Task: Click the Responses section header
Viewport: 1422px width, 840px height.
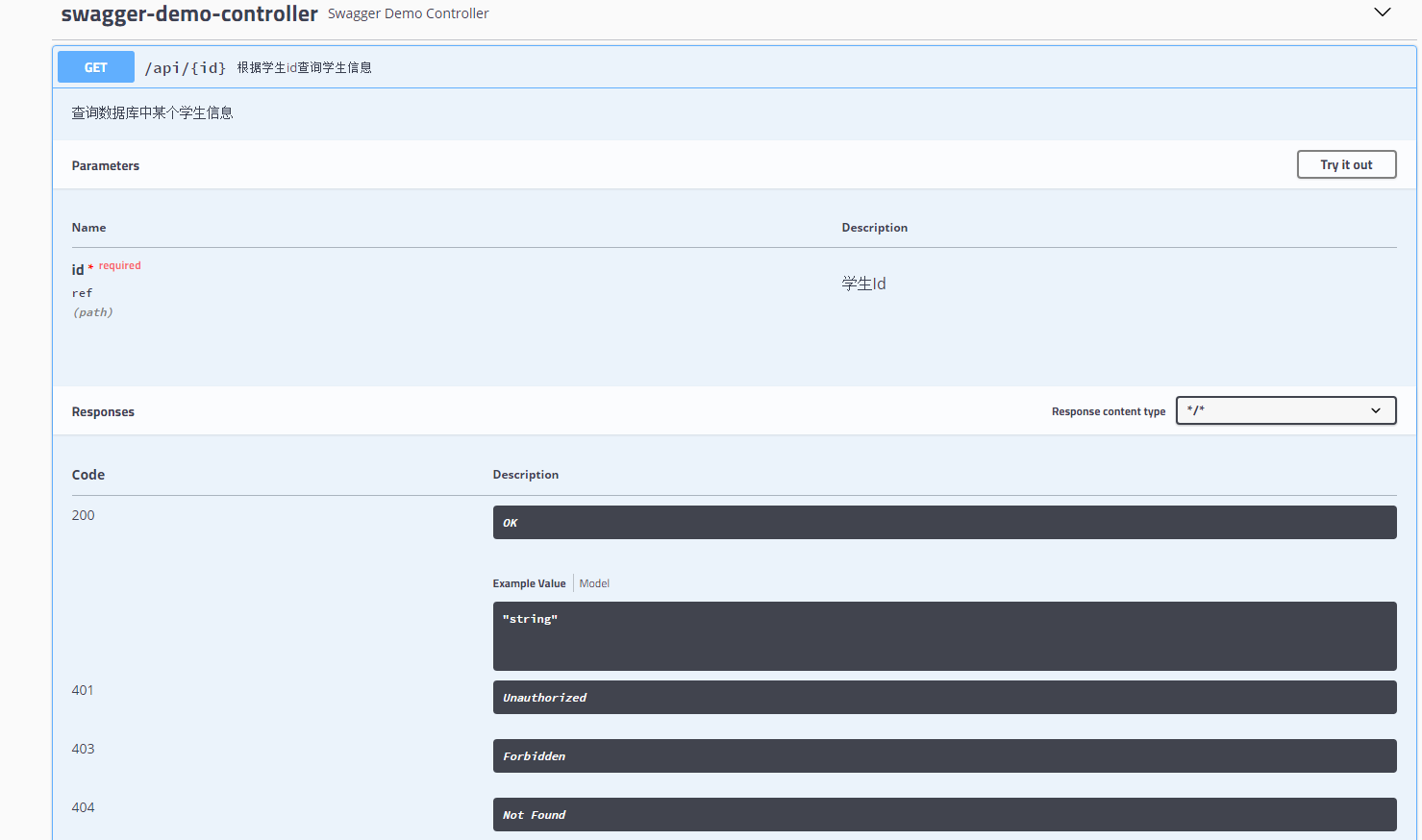Action: point(103,411)
